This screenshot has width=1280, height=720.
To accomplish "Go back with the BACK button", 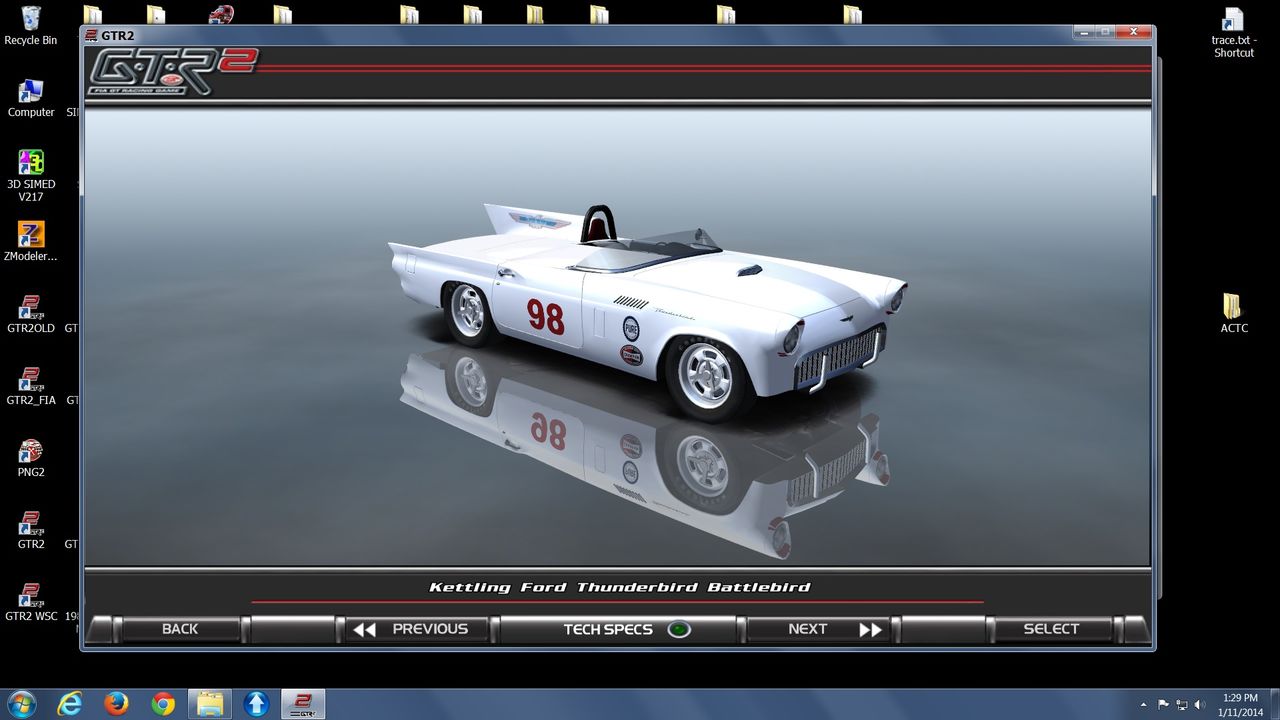I will tap(180, 629).
